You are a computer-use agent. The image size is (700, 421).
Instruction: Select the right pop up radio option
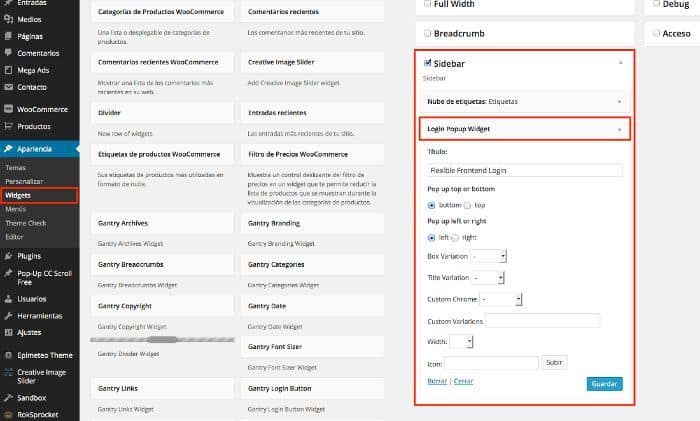pos(455,238)
